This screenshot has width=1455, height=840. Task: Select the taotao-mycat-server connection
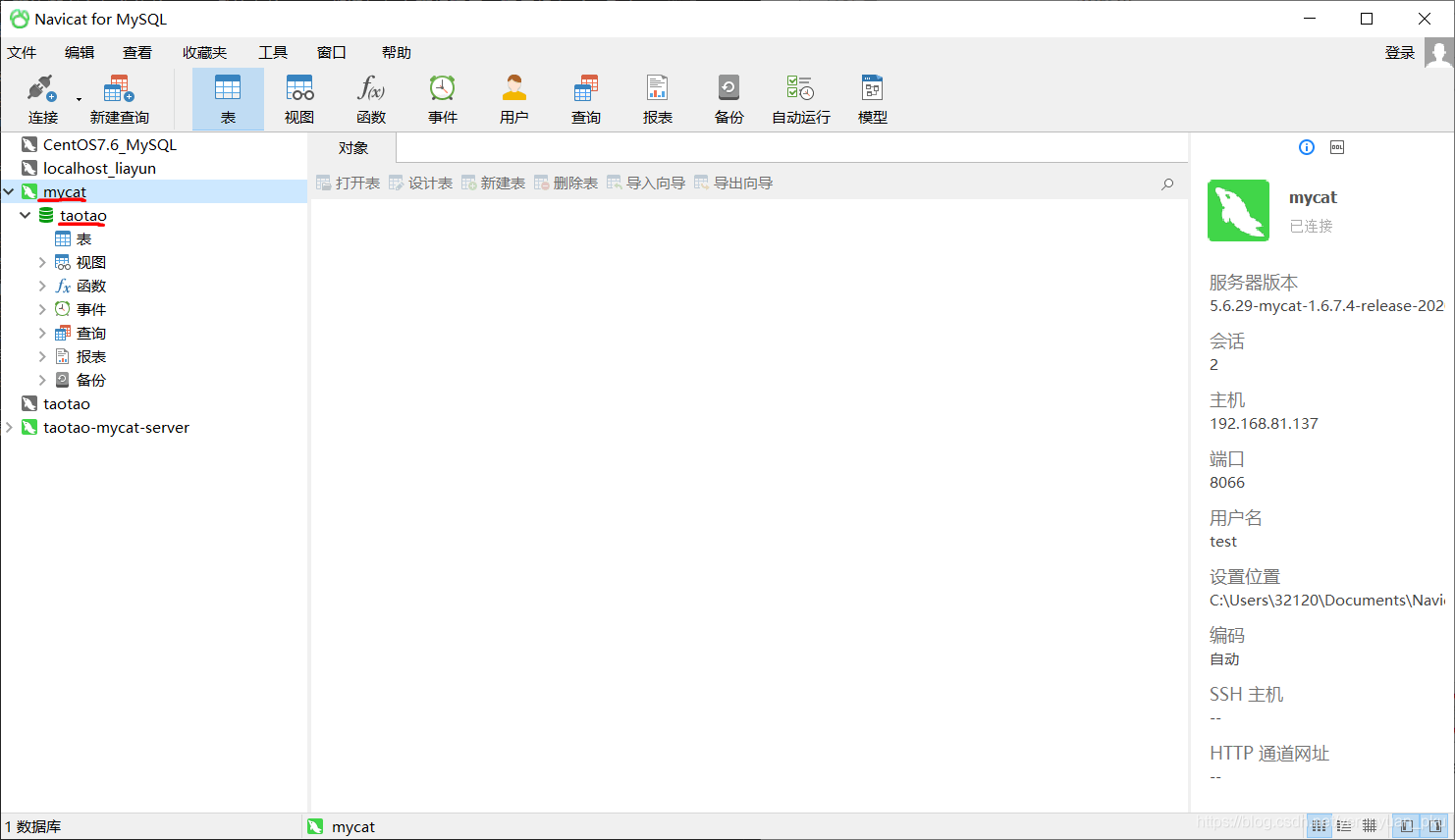tap(116, 427)
